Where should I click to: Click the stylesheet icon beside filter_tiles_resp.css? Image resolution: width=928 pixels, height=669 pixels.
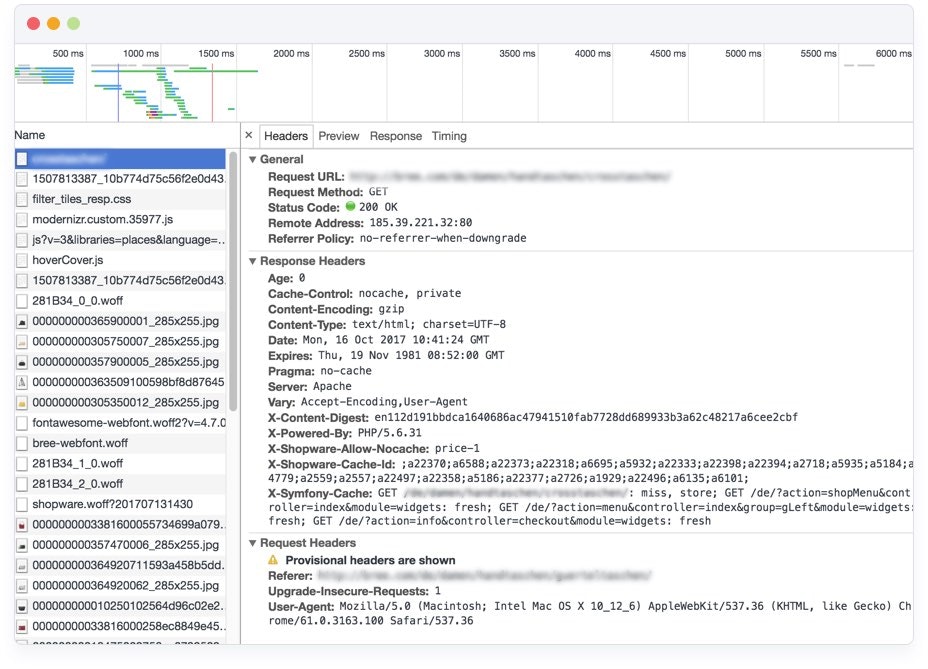[x=22, y=200]
